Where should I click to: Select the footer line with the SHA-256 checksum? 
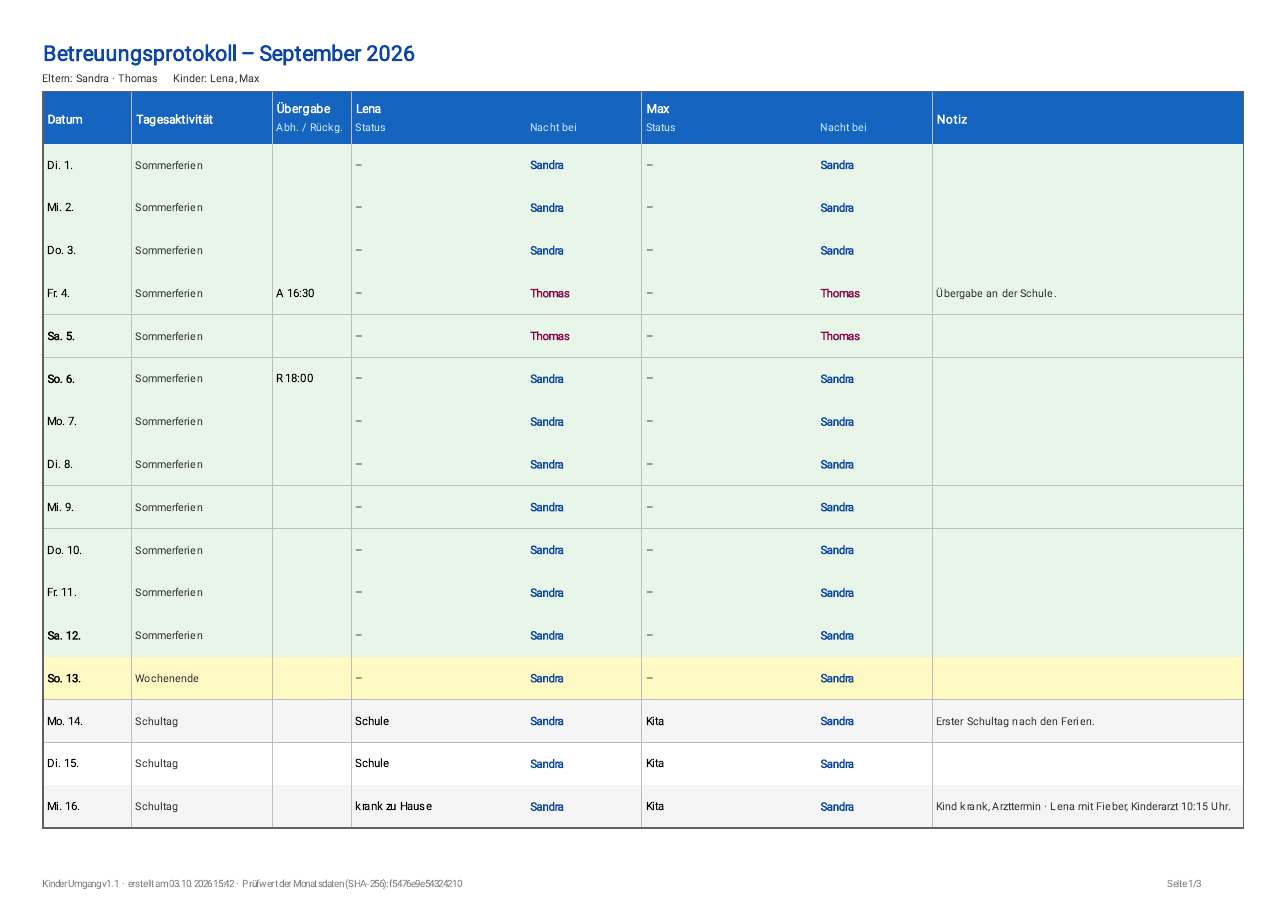coord(252,884)
